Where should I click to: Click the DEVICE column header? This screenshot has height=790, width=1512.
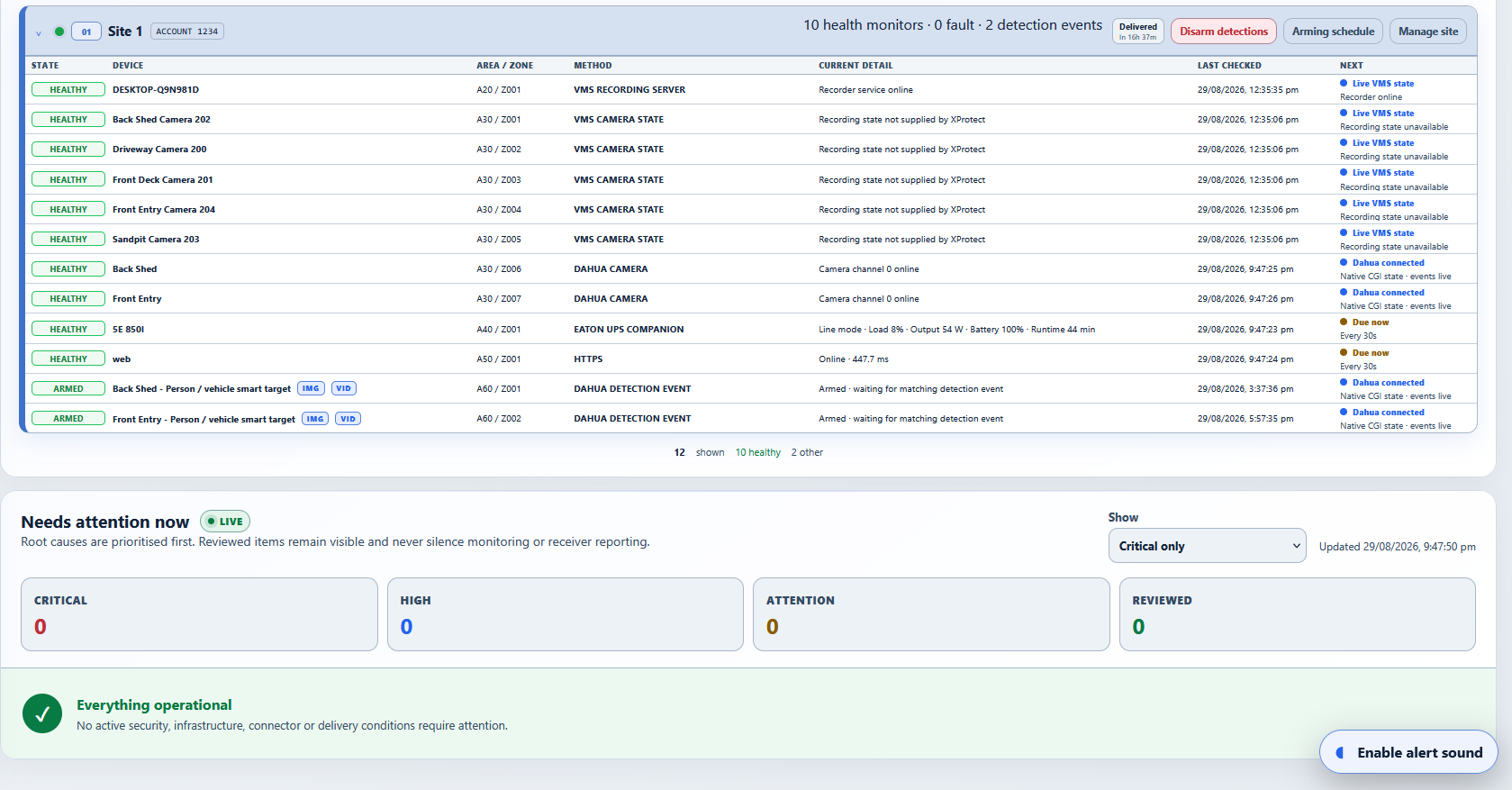tap(128, 65)
